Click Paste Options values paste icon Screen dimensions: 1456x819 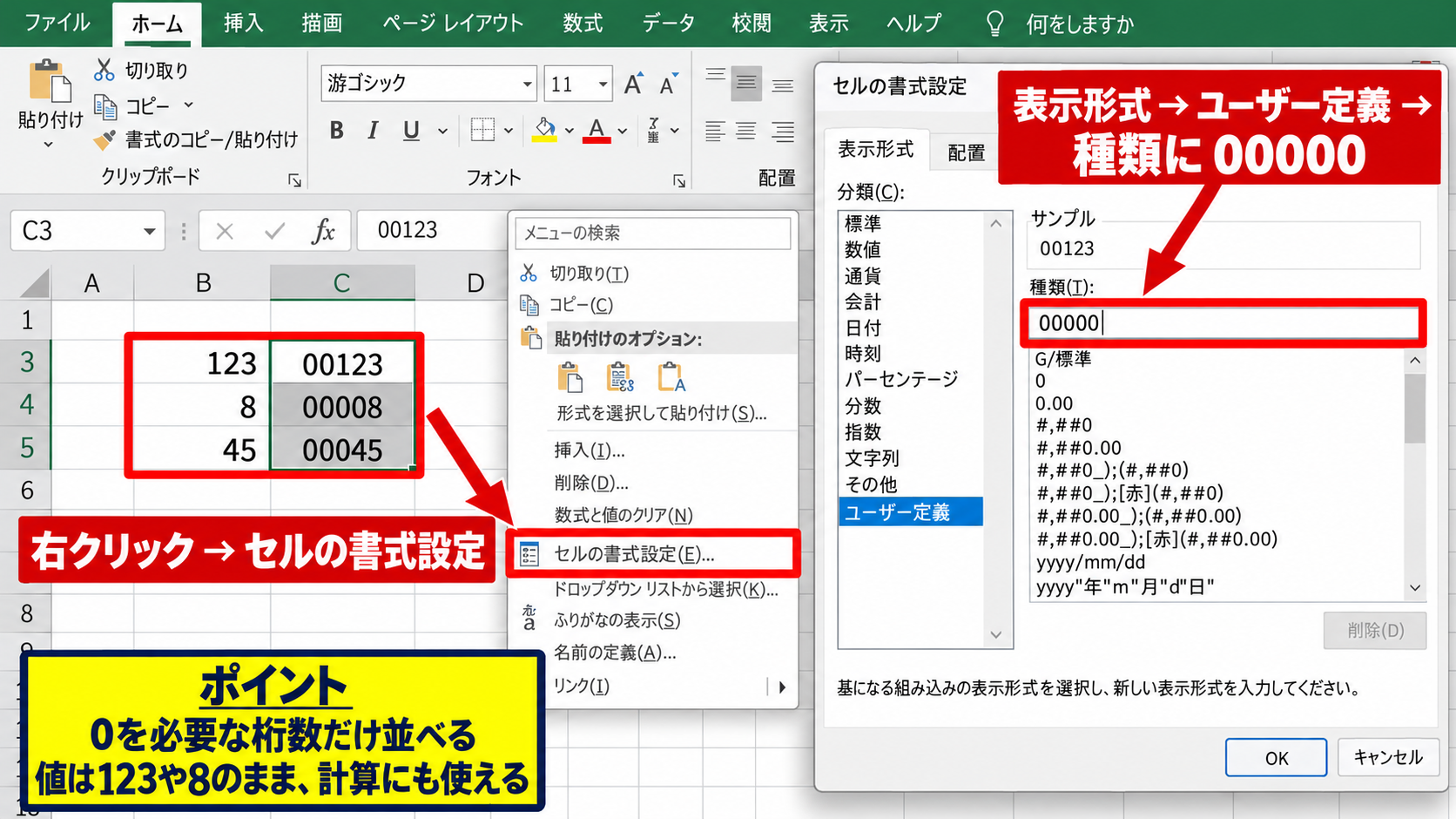coord(620,377)
